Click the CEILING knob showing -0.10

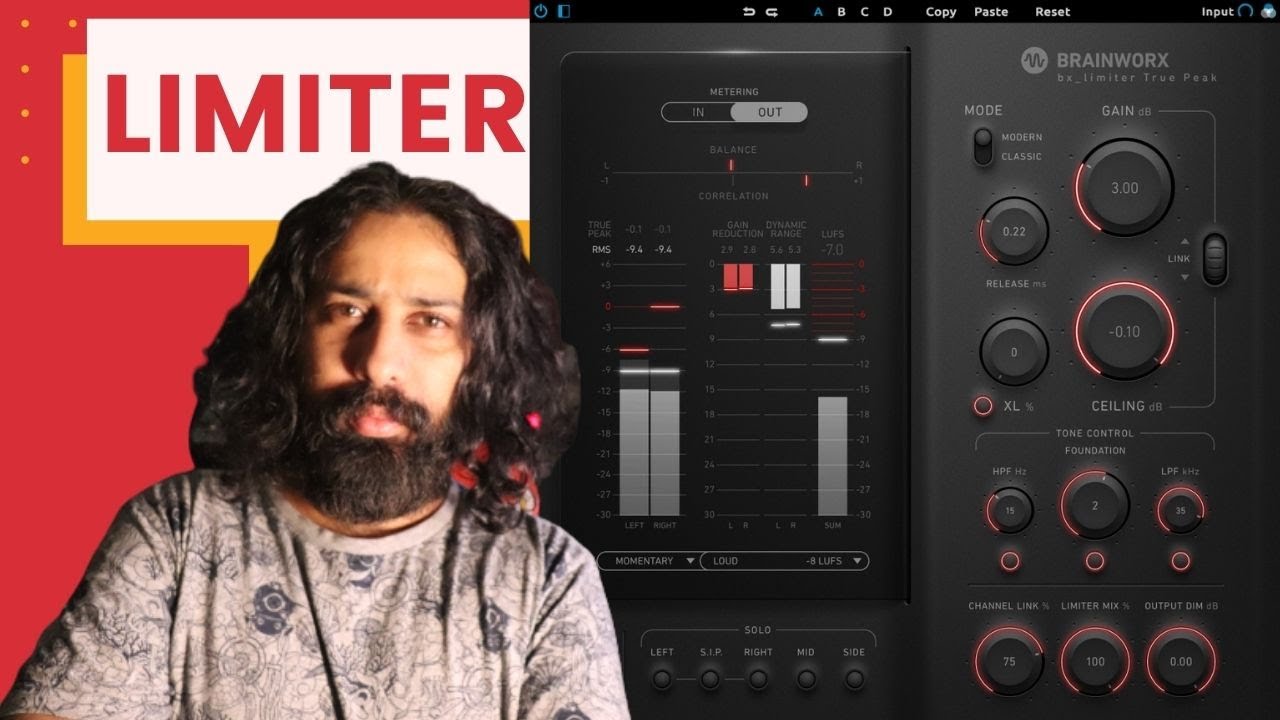tap(1125, 331)
